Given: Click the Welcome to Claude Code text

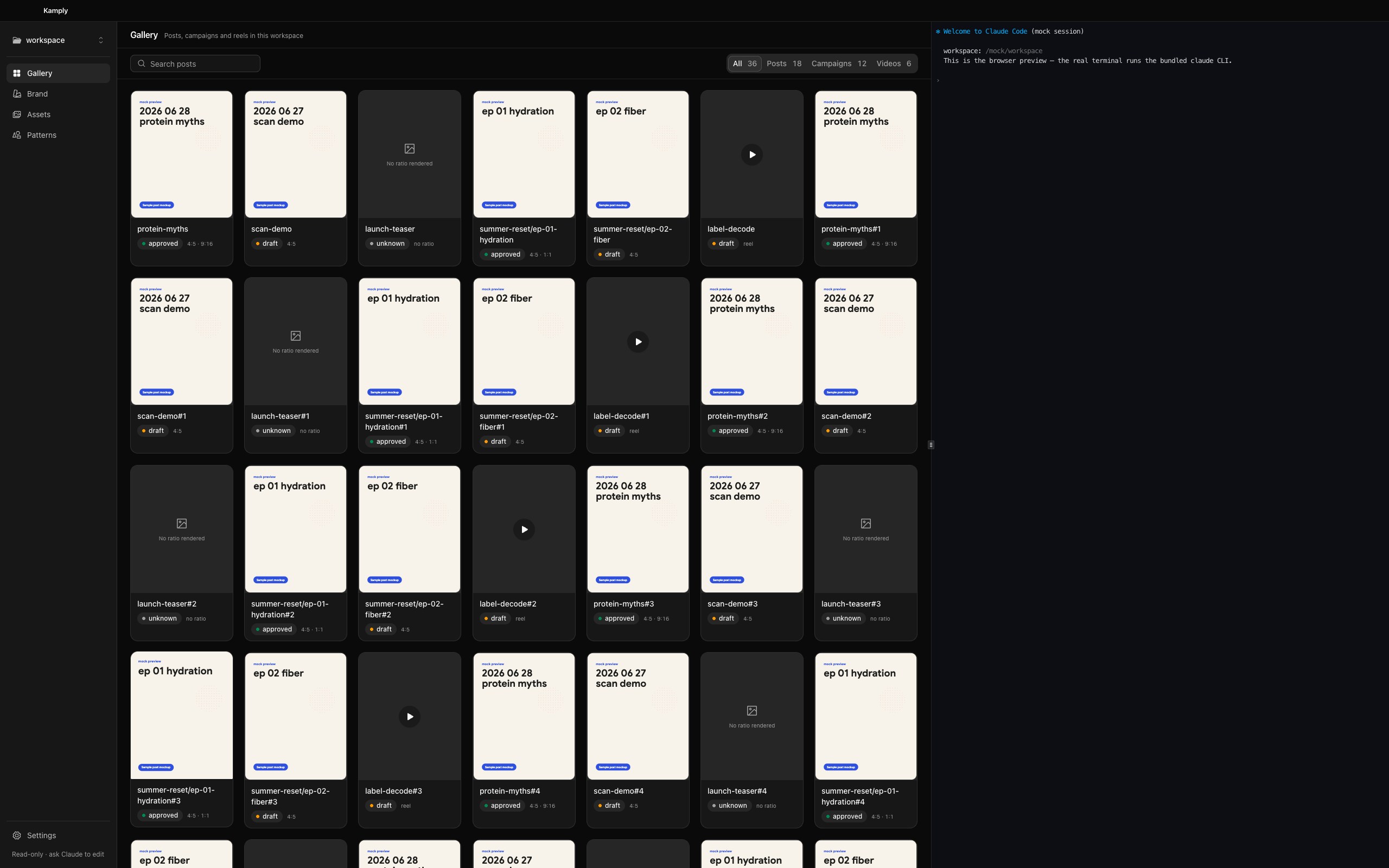Looking at the screenshot, I should tap(985, 31).
